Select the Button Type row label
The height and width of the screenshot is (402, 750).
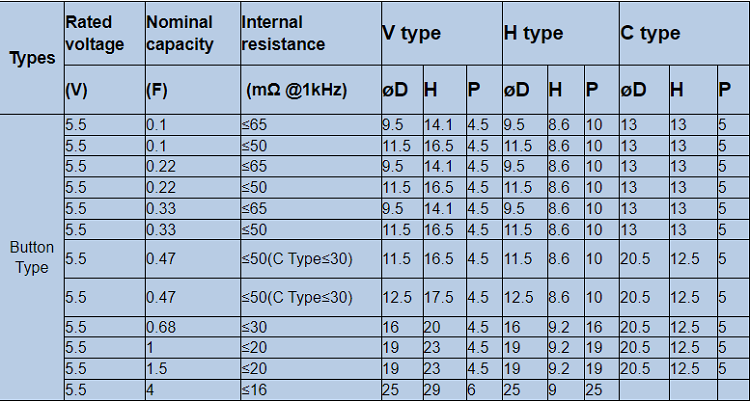(x=32, y=257)
